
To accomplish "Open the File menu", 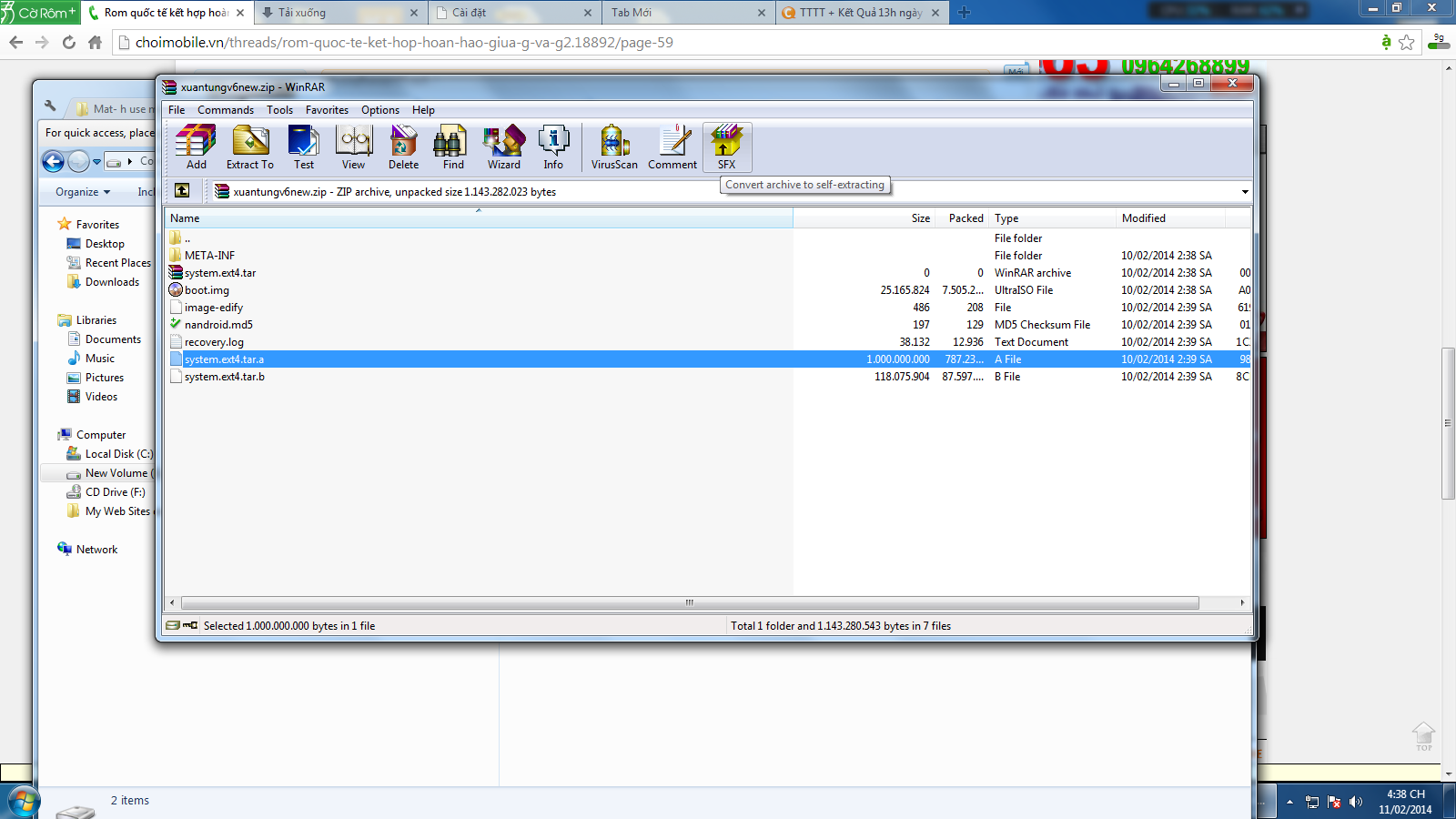I will (177, 110).
